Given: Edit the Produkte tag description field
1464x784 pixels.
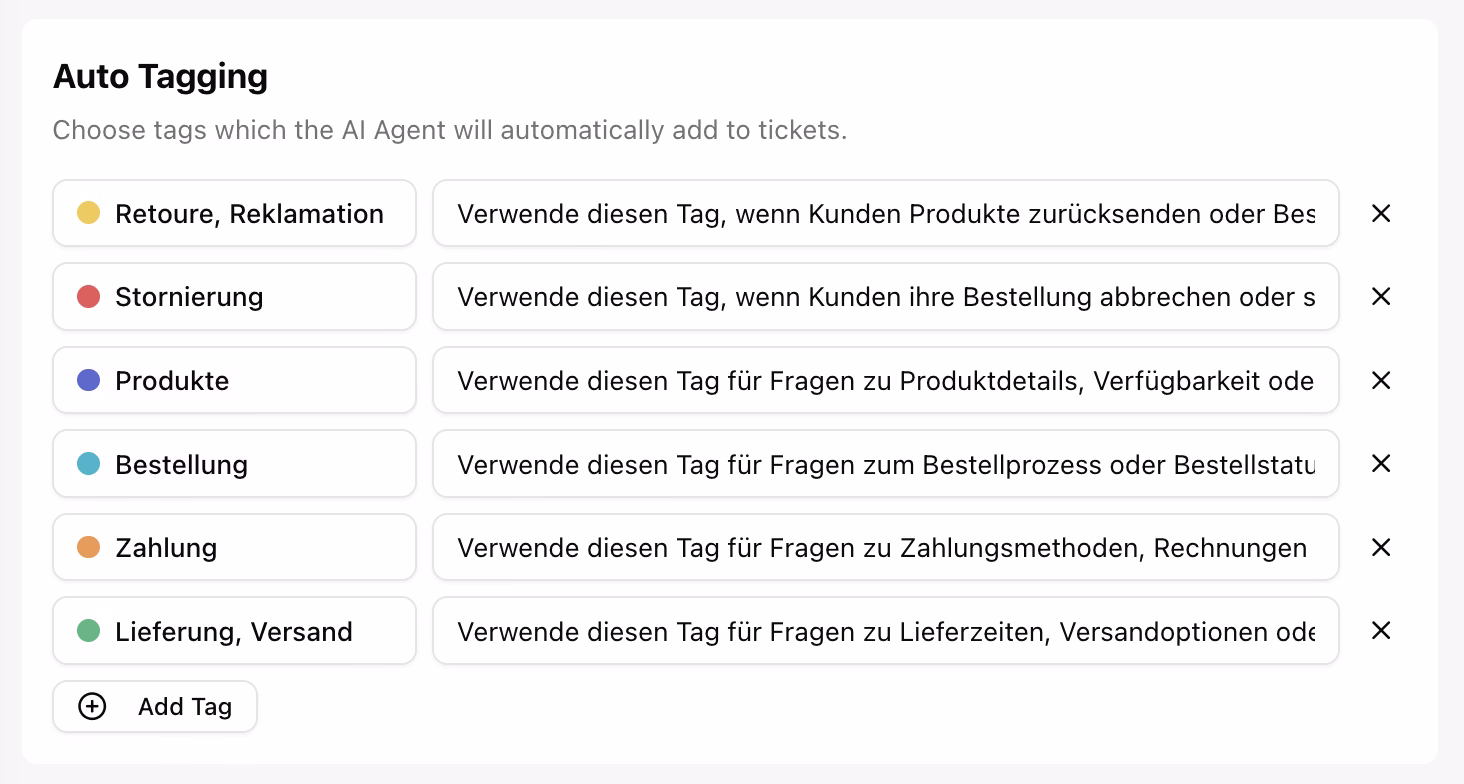Looking at the screenshot, I should (x=885, y=380).
